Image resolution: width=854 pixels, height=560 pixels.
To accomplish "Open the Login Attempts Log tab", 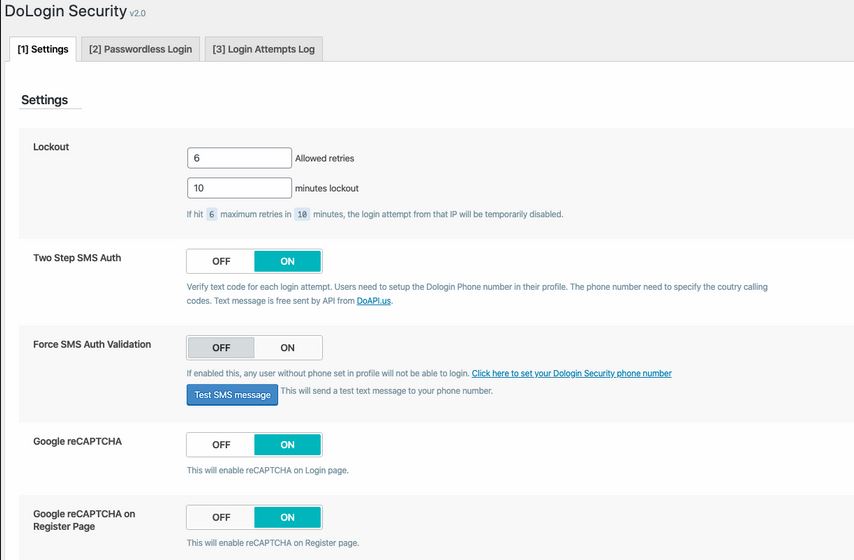I will click(264, 49).
